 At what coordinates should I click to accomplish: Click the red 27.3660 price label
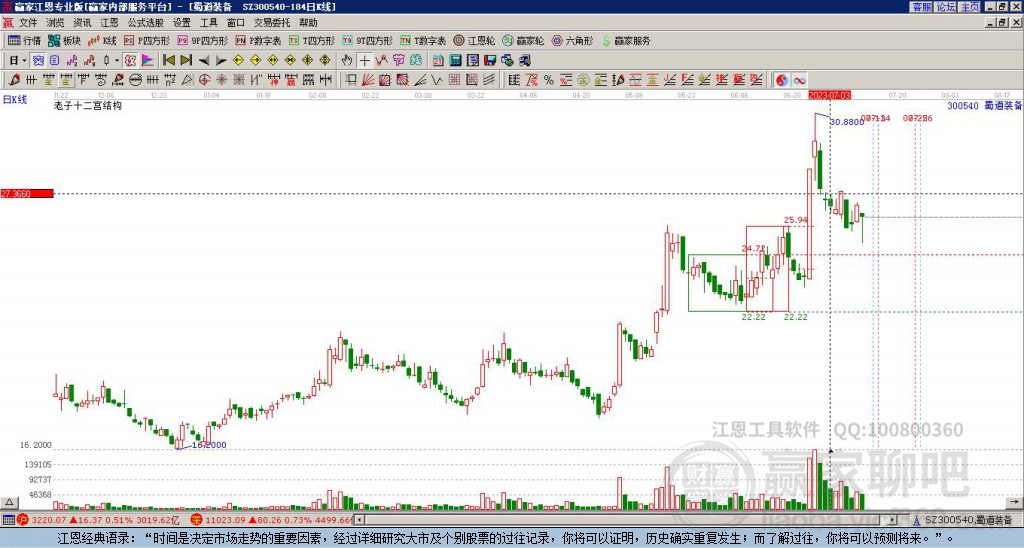(27, 193)
